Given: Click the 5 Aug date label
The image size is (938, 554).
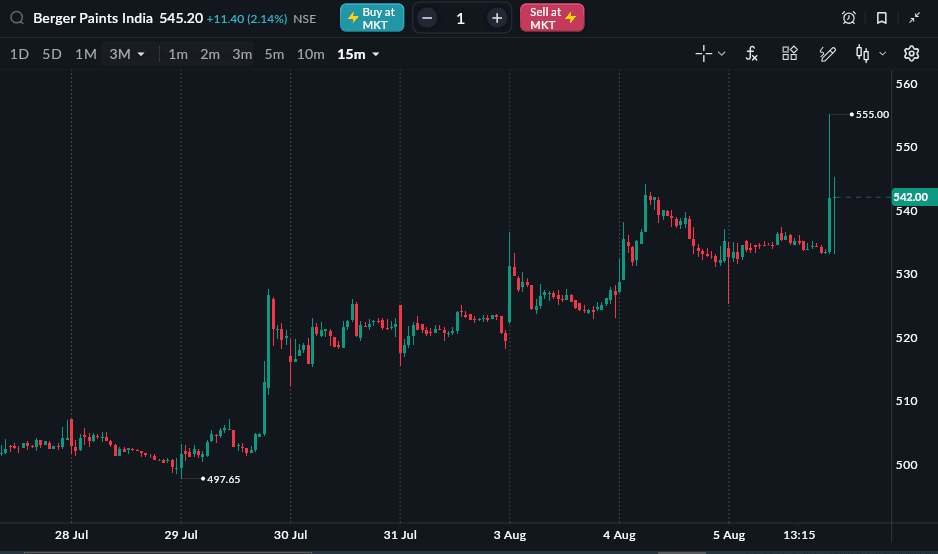Looking at the screenshot, I should point(729,535).
